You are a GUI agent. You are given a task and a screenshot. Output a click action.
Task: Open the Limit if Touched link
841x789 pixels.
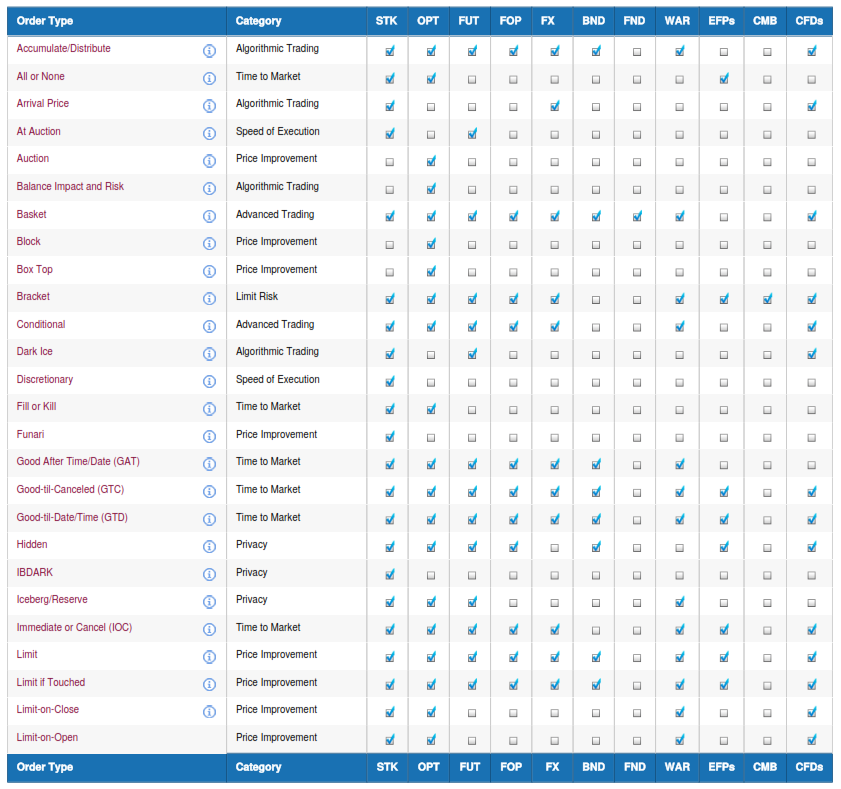tap(51, 683)
